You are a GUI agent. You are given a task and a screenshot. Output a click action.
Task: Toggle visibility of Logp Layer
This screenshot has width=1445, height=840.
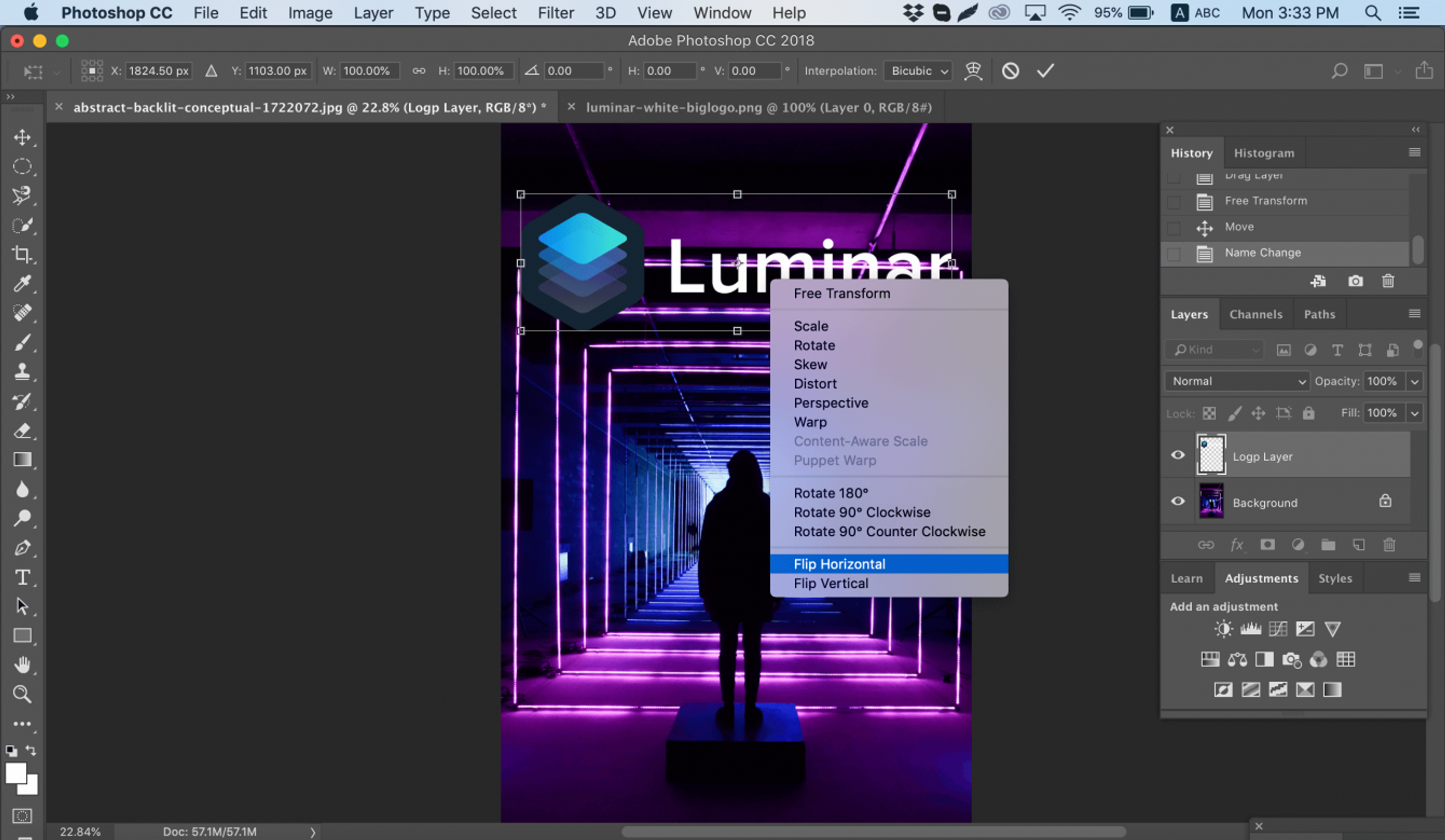[1178, 456]
